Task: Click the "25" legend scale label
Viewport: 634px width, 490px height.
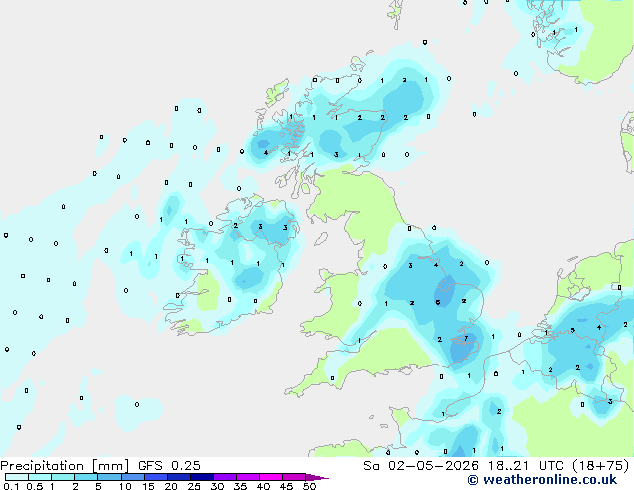Action: click(x=194, y=486)
